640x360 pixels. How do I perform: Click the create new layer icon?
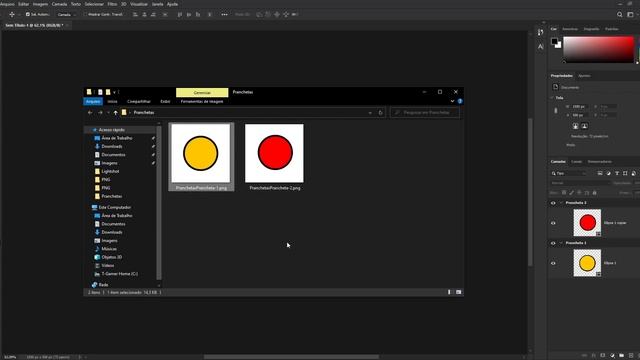coord(631,356)
